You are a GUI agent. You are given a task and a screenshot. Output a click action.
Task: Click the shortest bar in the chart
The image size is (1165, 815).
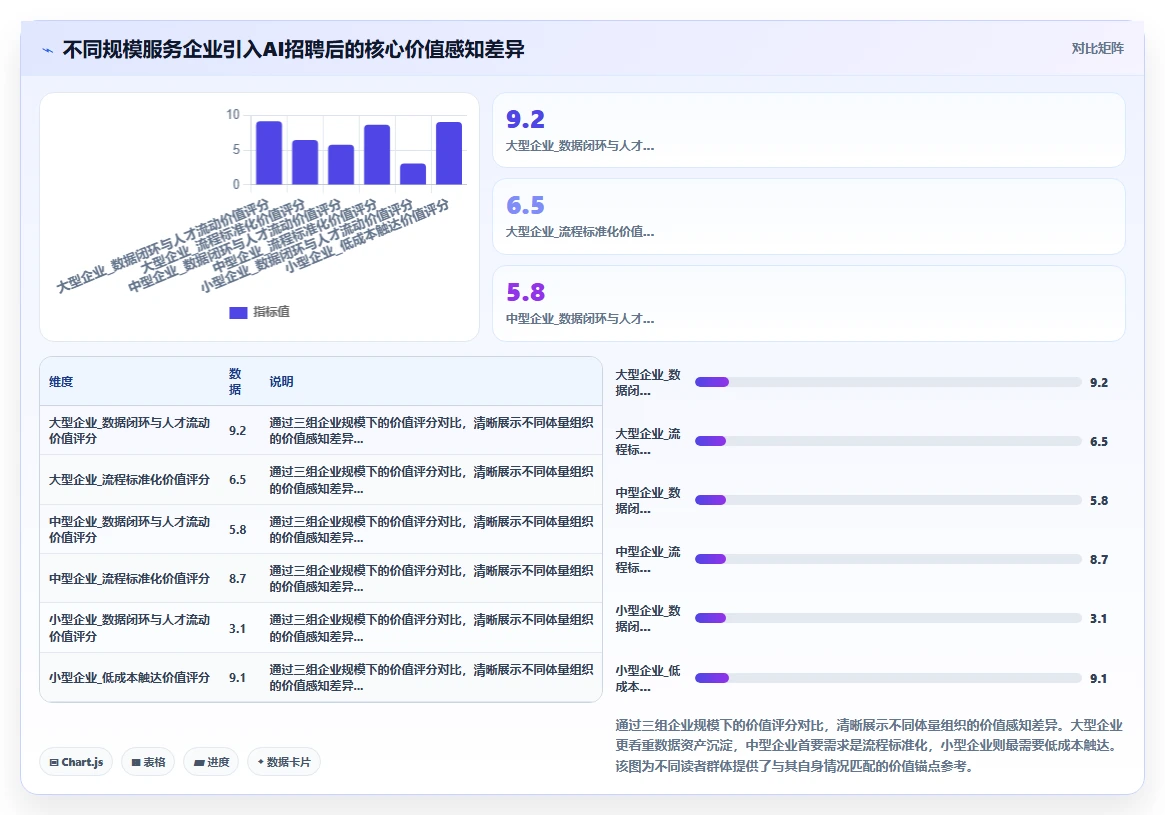[413, 174]
